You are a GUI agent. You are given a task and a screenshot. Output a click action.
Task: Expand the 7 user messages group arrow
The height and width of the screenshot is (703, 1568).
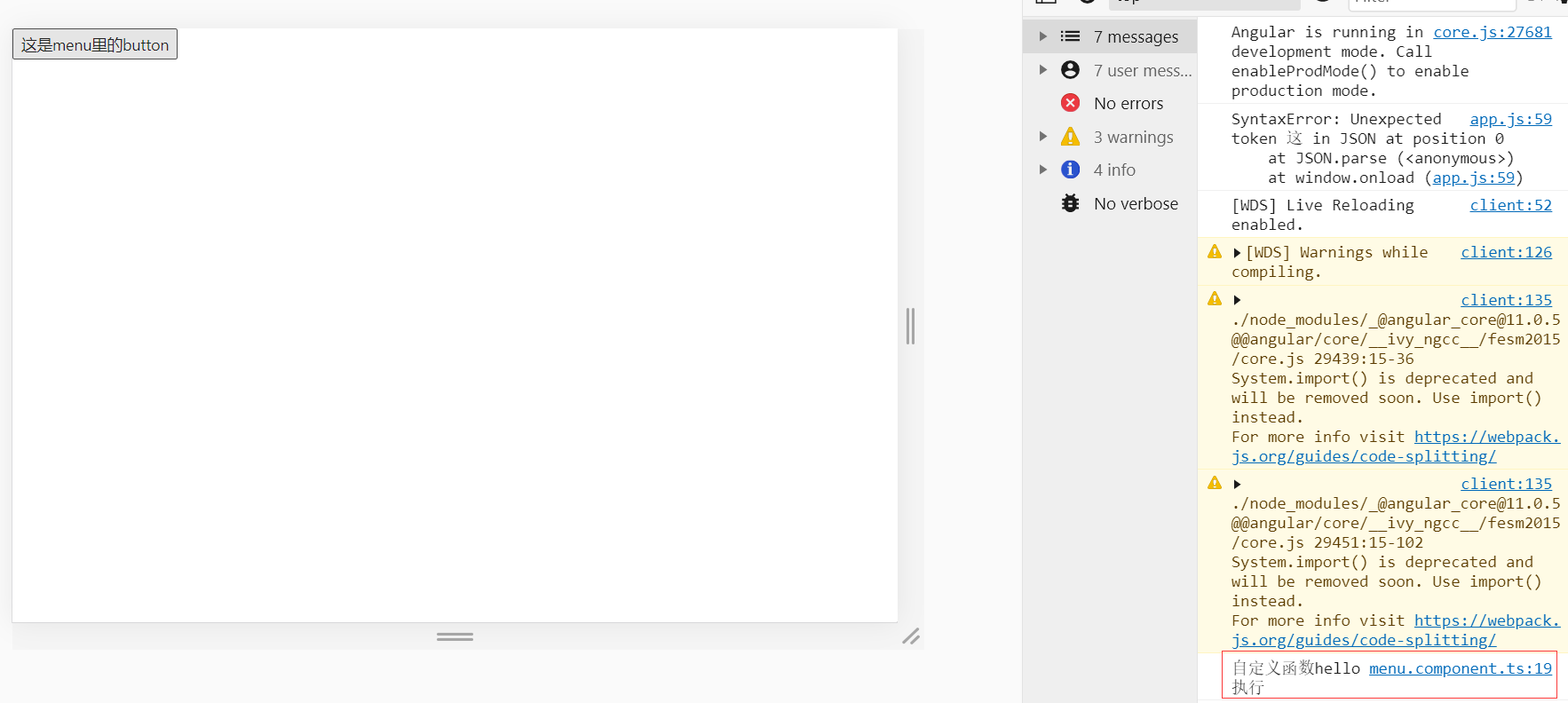click(1043, 70)
